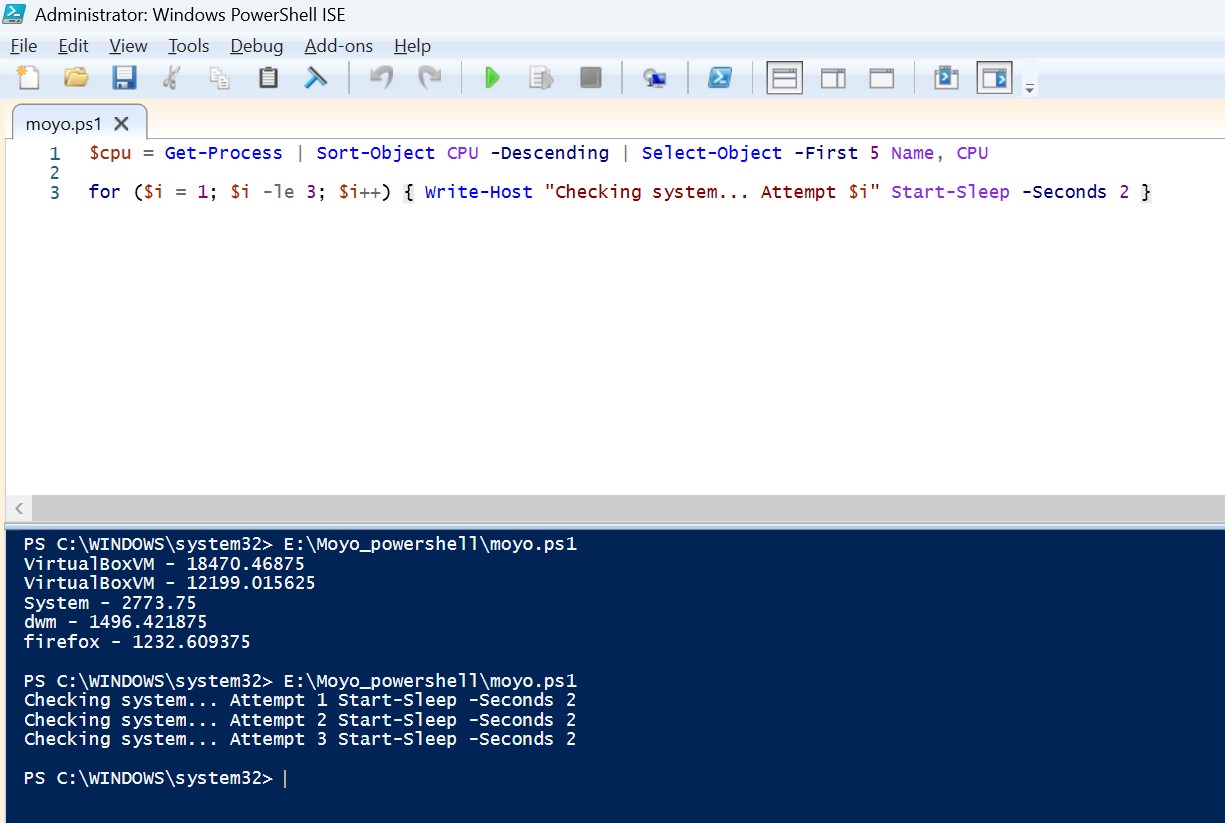Clear console pane with blue wiper icon

[316, 77]
